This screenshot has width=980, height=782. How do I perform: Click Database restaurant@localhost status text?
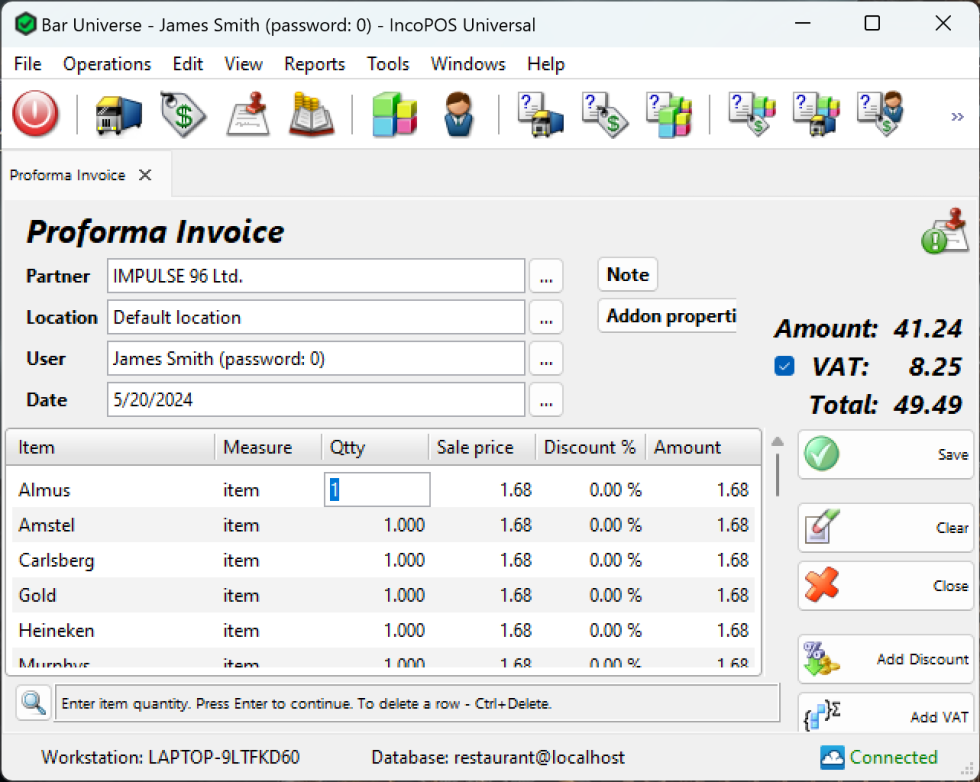pyautogui.click(x=498, y=758)
